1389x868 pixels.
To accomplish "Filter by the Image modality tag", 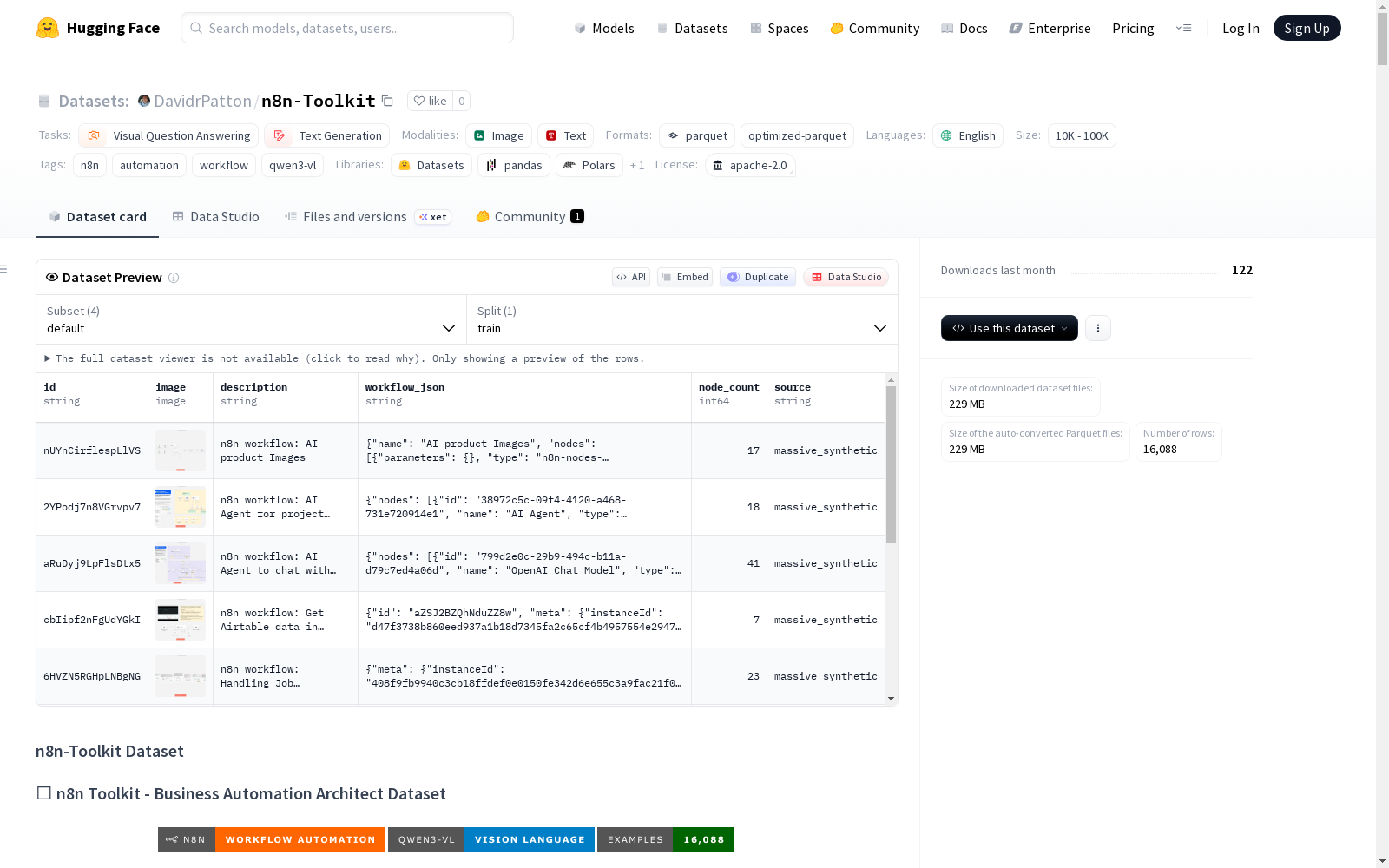I will click(499, 135).
